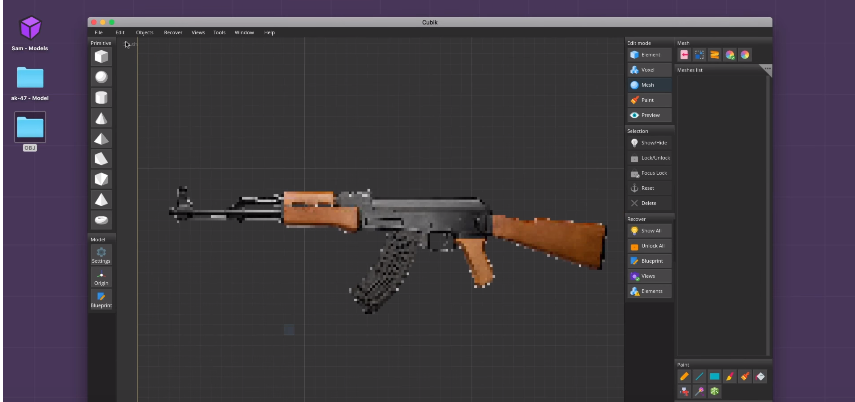
Task: Toggle Show/Hide for selection
Action: tap(649, 143)
